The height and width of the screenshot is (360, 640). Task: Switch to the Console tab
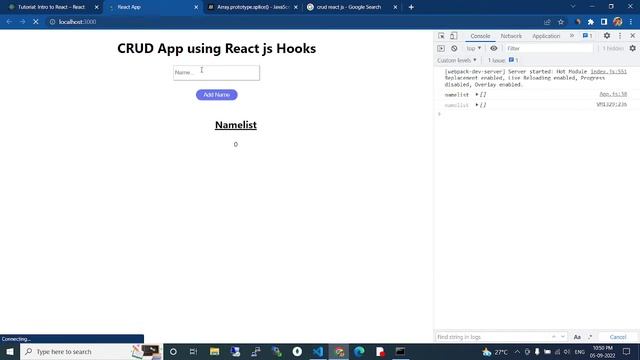tap(480, 36)
